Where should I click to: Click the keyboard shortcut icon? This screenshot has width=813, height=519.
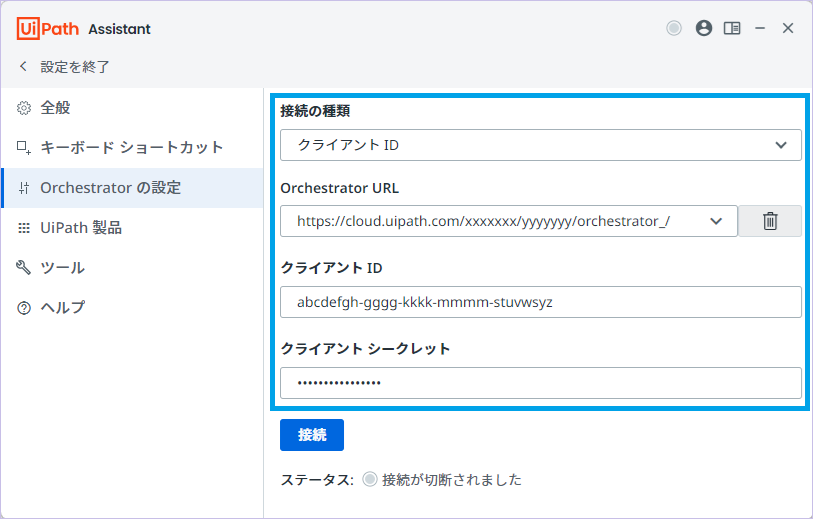(x=24, y=148)
